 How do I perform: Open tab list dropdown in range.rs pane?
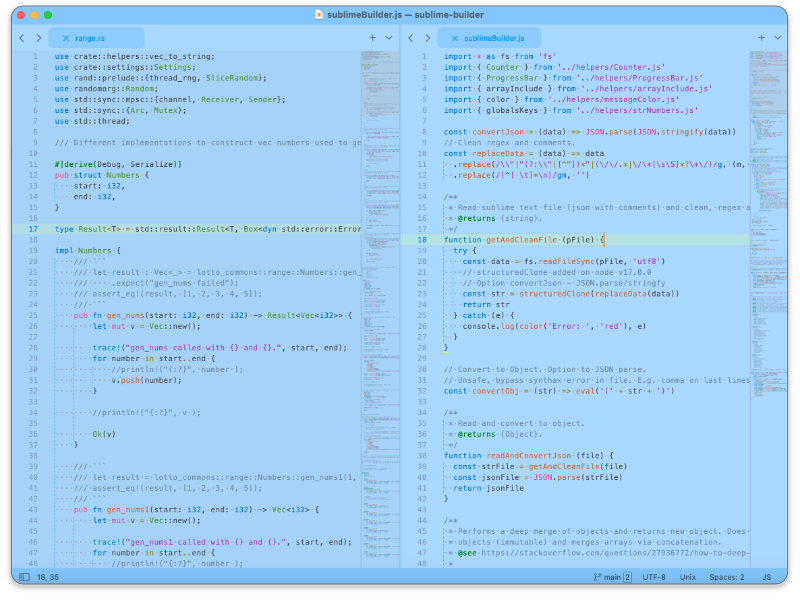point(389,38)
